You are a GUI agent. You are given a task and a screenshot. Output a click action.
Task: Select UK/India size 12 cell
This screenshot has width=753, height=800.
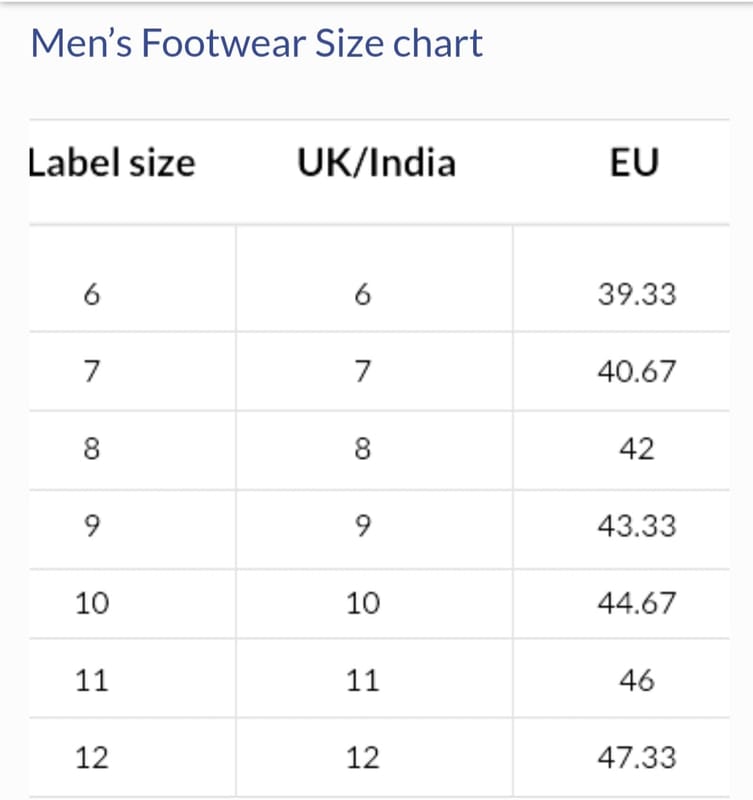(x=363, y=758)
